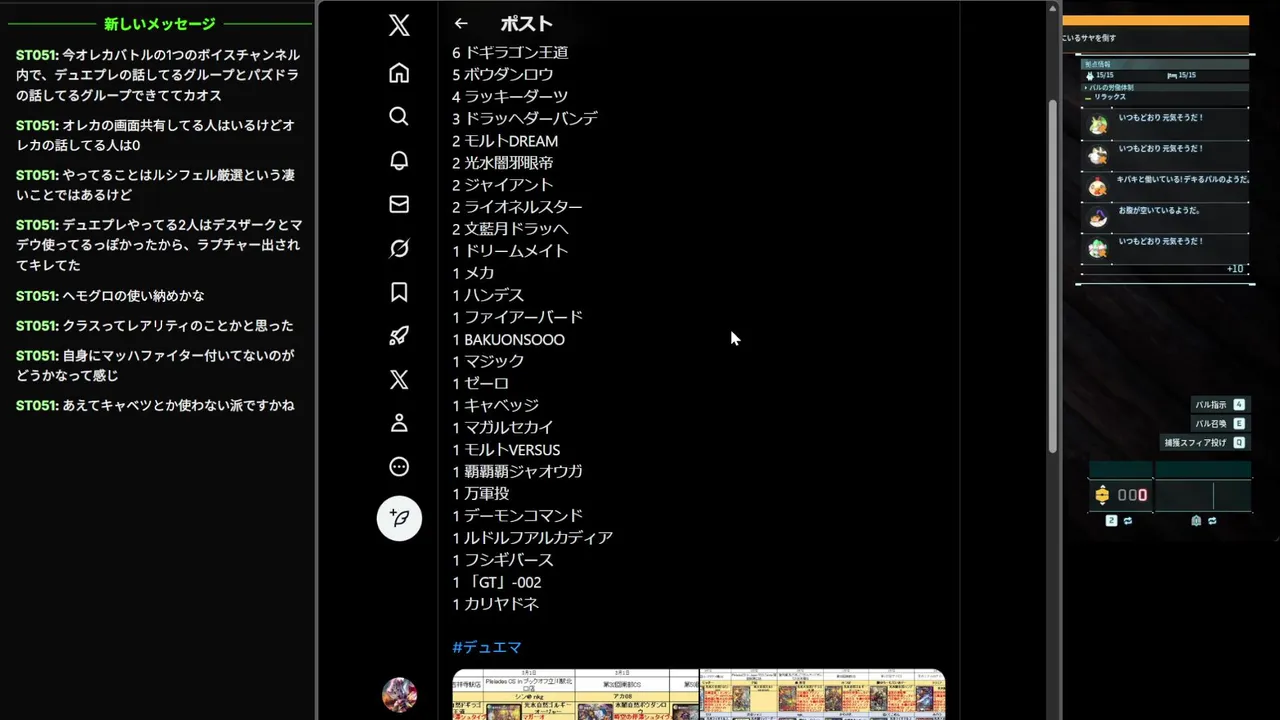
Task: Open the #デュエマ hashtag link
Action: [x=487, y=647]
